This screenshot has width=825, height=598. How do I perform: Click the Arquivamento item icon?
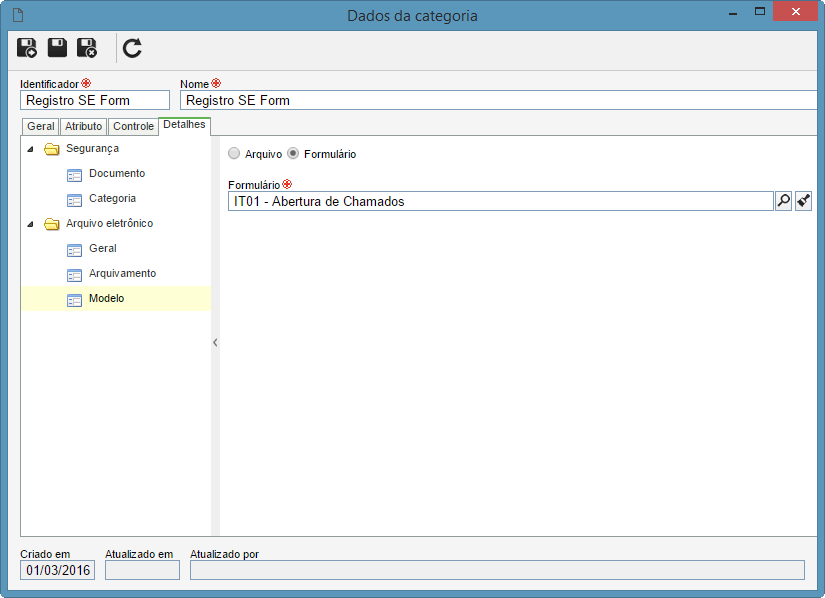click(x=74, y=275)
